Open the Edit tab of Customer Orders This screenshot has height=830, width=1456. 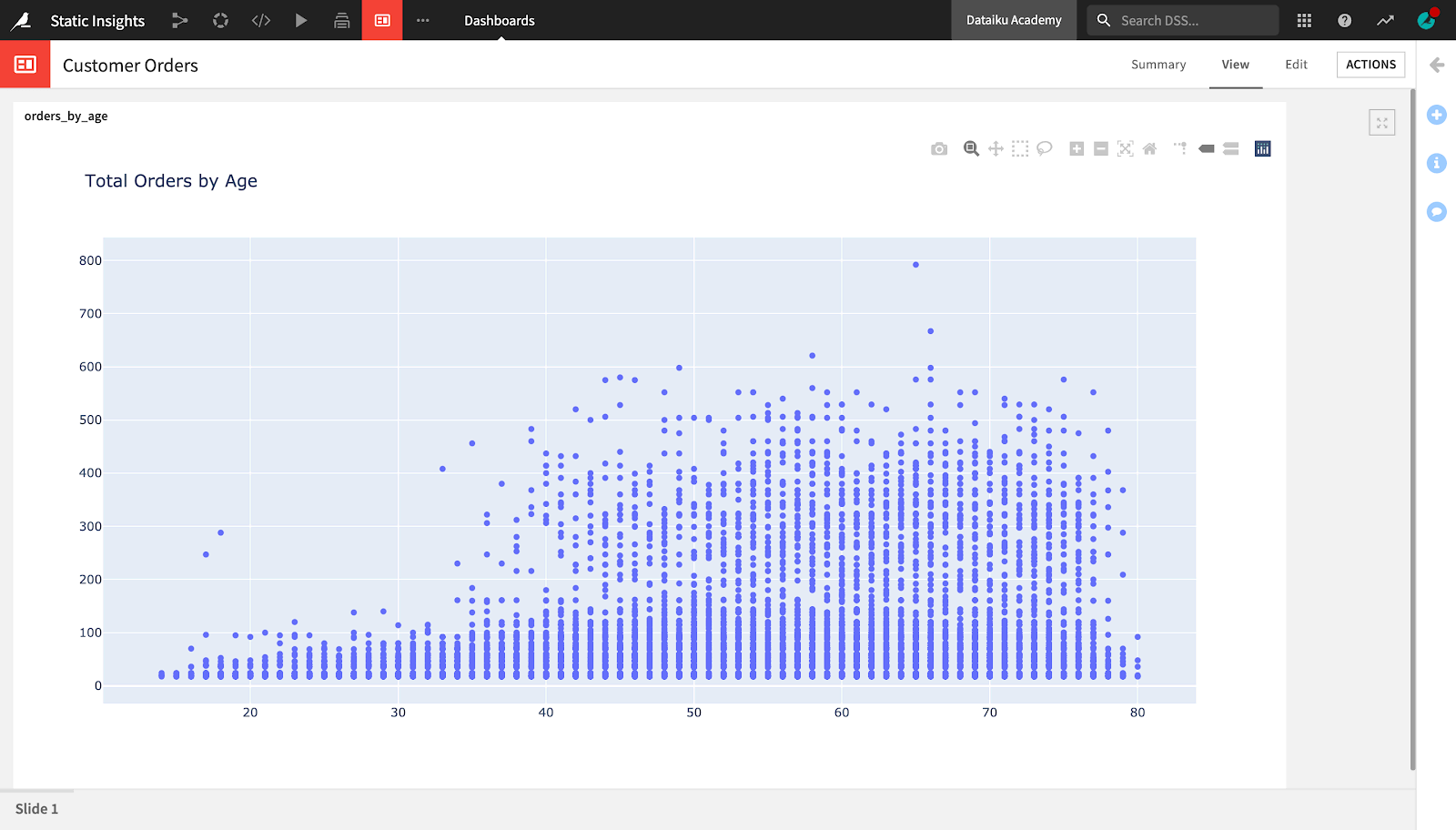1295,65
